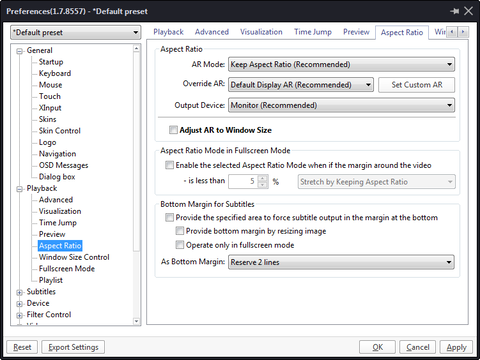Check Operate only in fullscreen mode
This screenshot has height=360, width=480.
coord(180,245)
